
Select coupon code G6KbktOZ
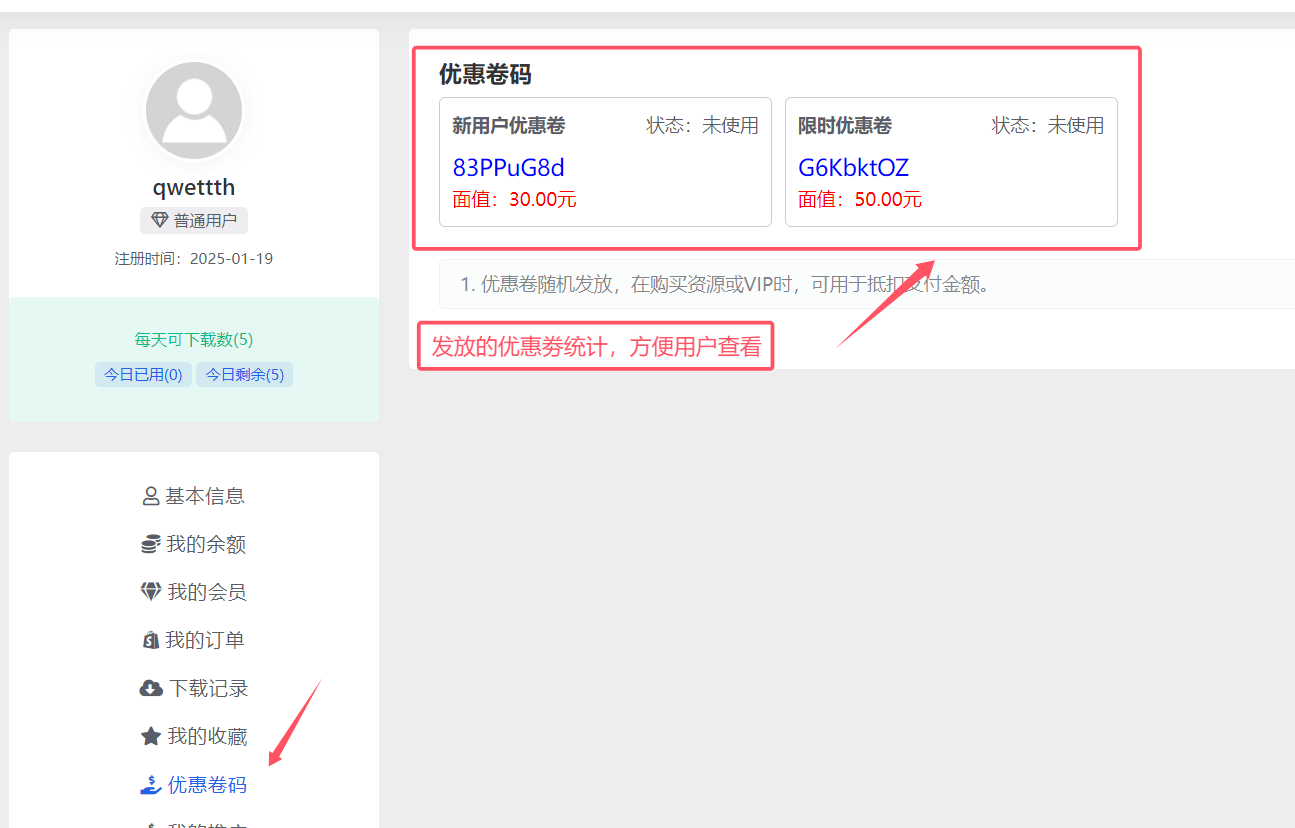(x=853, y=167)
